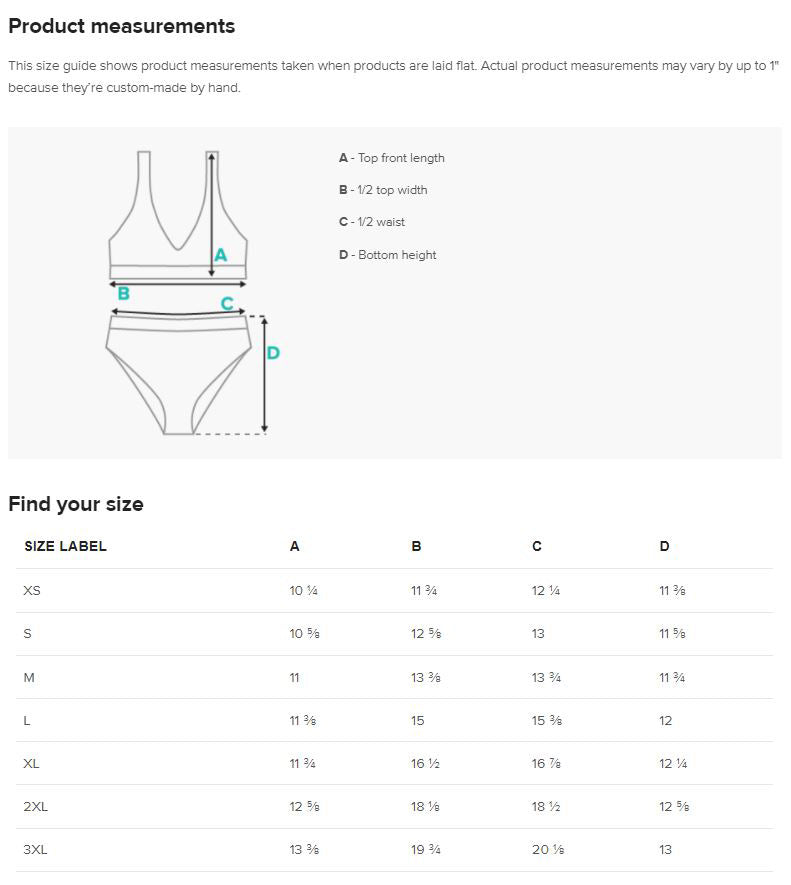Select the XS size row label

coord(32,590)
